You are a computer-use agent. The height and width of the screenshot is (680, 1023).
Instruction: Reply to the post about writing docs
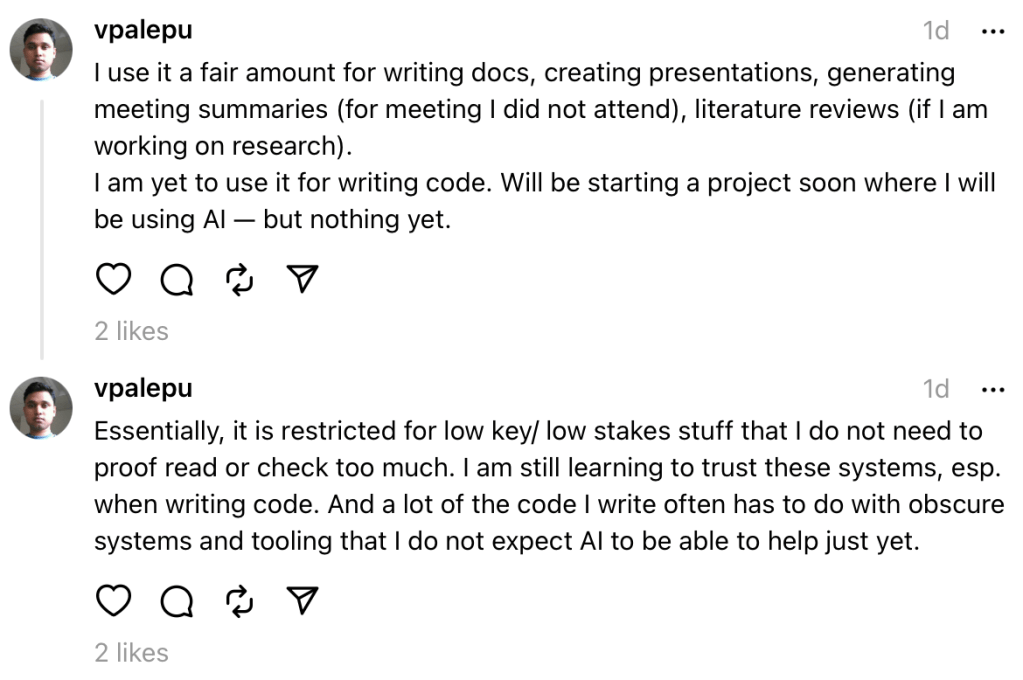tap(177, 280)
